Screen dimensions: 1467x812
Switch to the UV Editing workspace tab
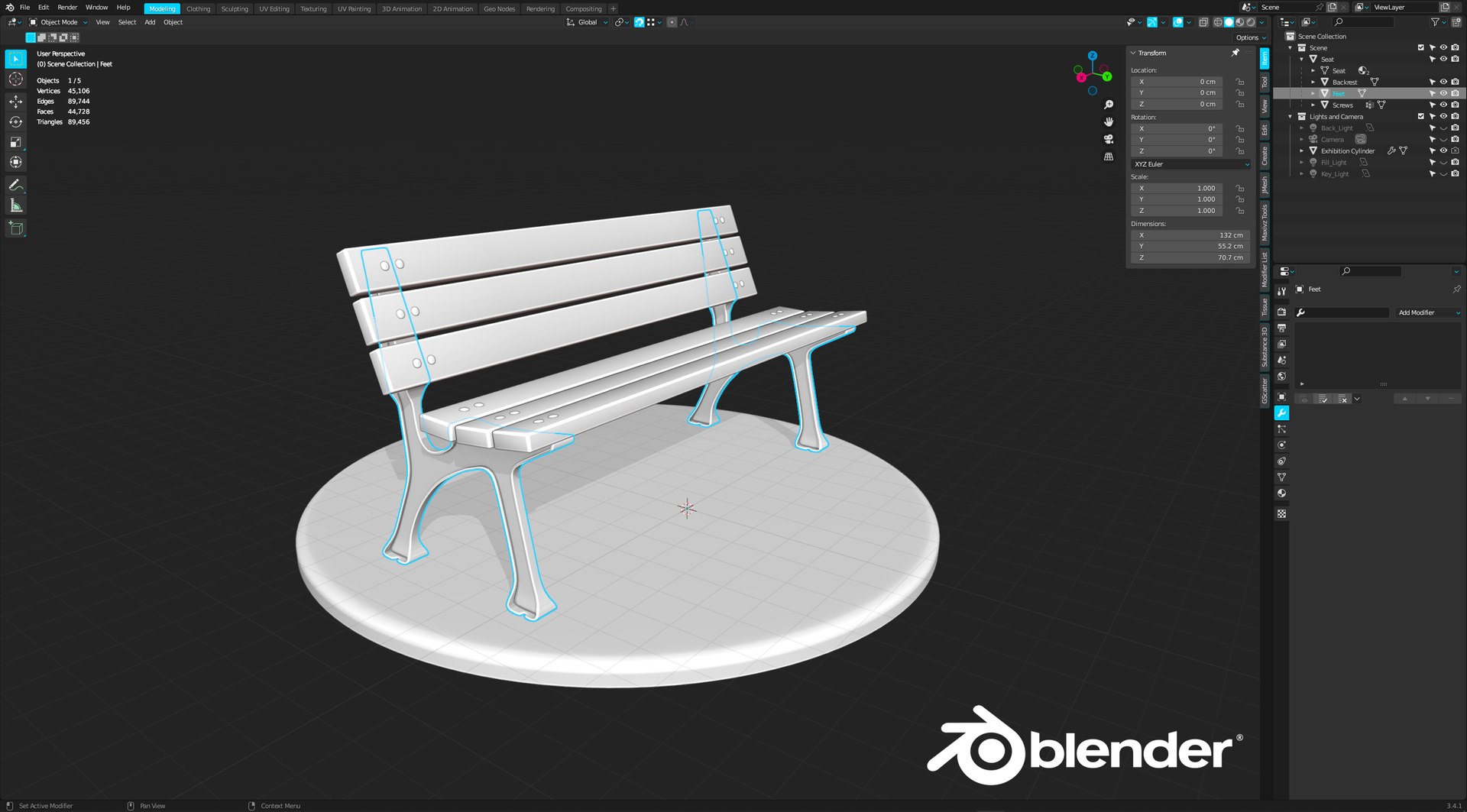click(274, 8)
